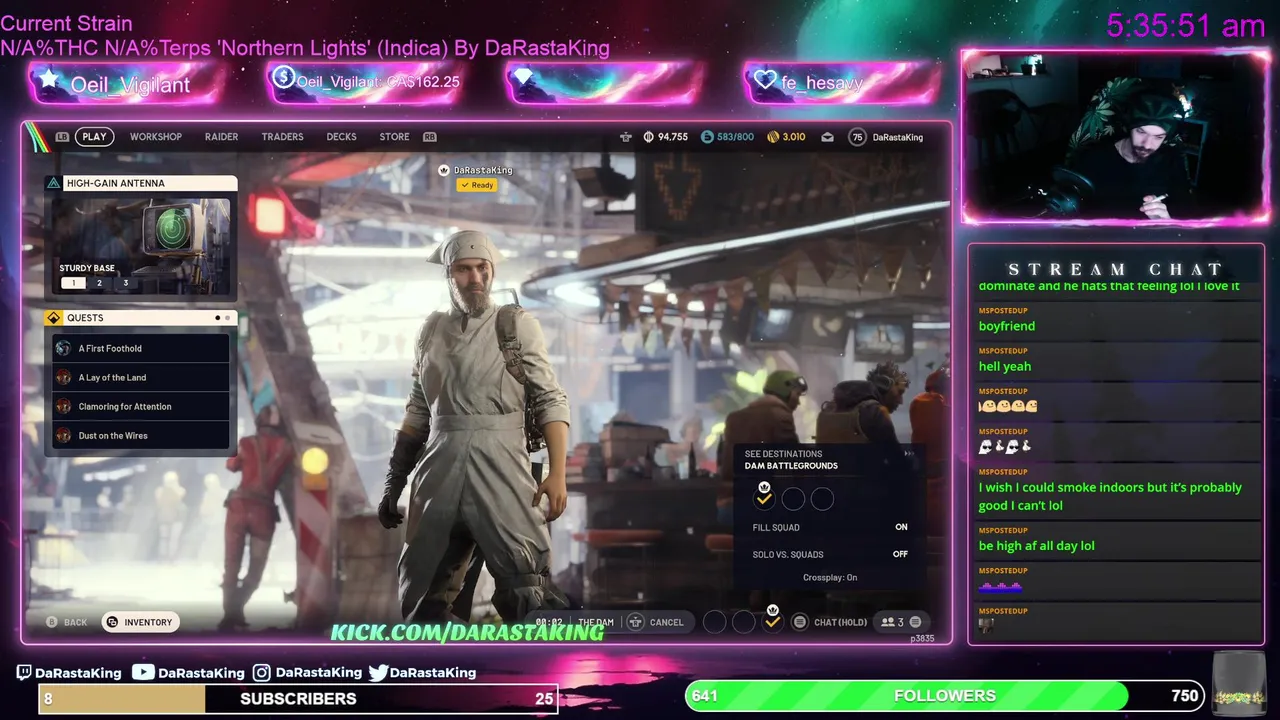Click the first empty squad circle in bottom bar

(x=714, y=622)
